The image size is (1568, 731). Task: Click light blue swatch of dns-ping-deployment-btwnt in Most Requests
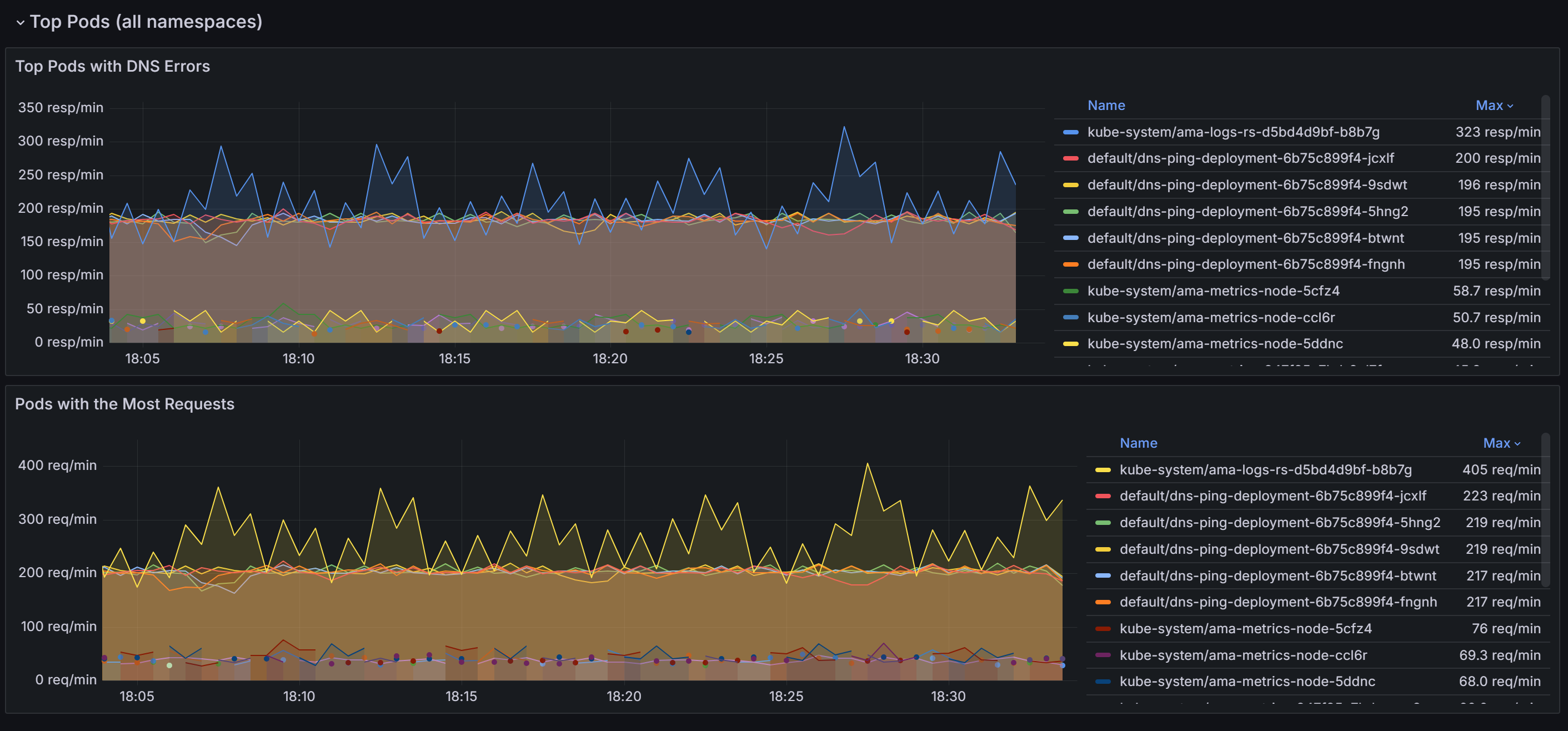[x=1103, y=576]
